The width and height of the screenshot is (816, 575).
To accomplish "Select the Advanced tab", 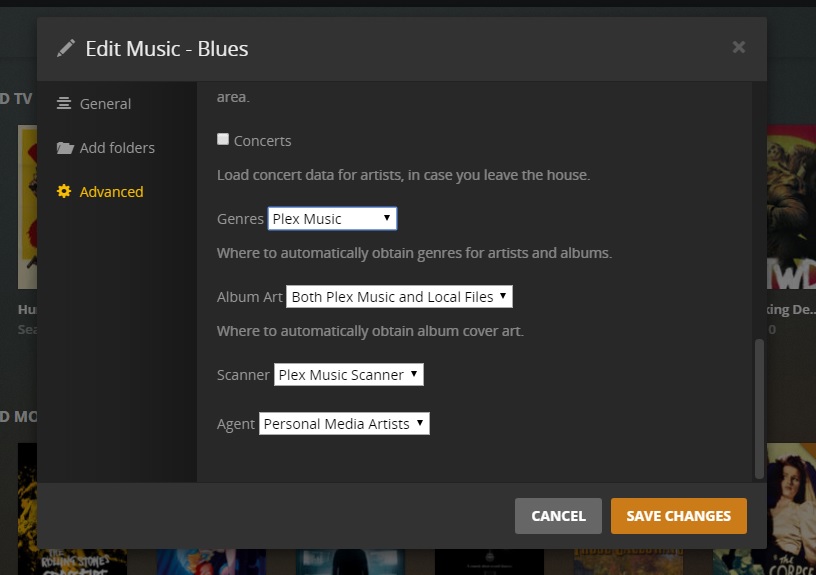I will 111,192.
